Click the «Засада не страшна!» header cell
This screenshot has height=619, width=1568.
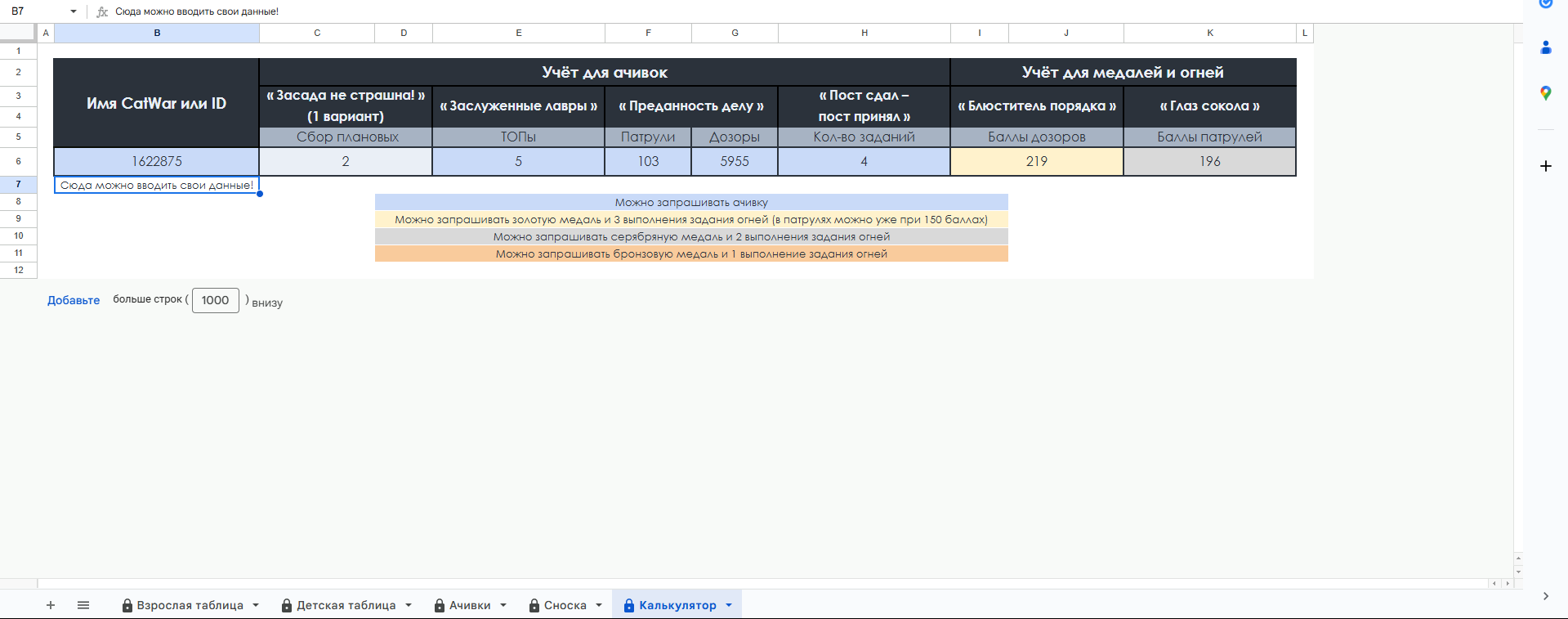(346, 106)
